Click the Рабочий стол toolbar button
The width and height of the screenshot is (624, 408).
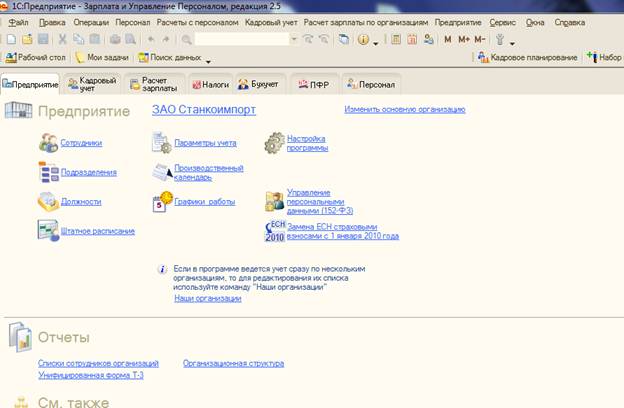pos(35,57)
